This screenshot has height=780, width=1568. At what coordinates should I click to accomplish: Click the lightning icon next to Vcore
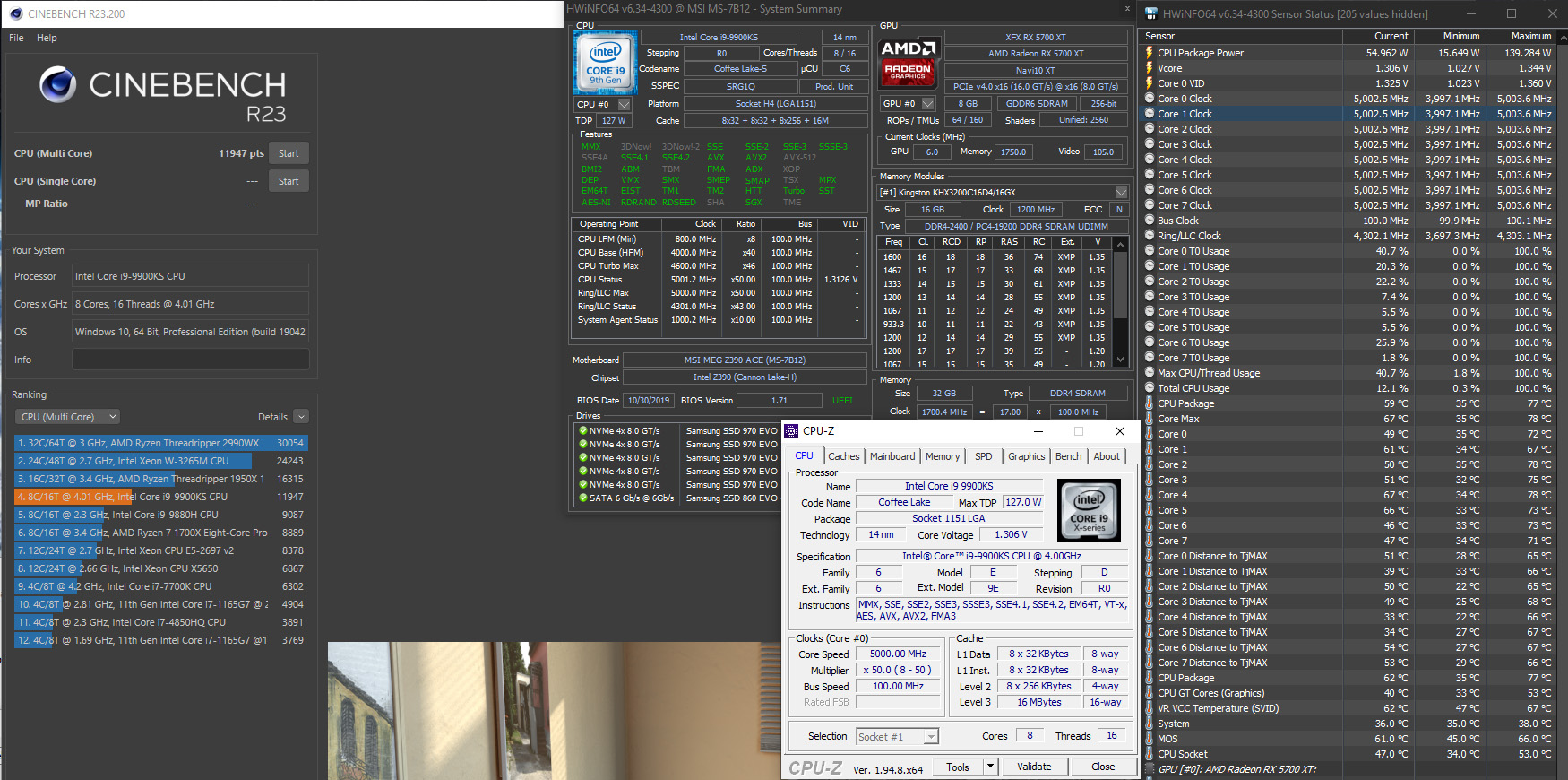click(x=1150, y=68)
